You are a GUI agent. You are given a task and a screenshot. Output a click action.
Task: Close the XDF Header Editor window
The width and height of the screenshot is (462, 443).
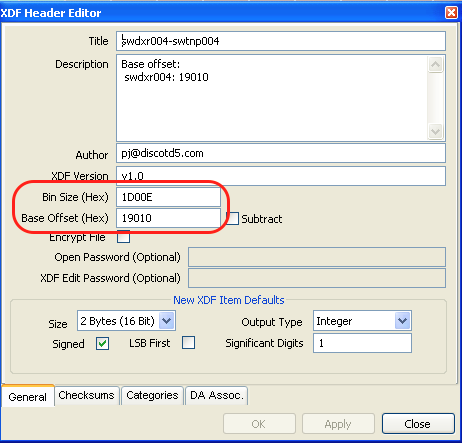point(451,13)
